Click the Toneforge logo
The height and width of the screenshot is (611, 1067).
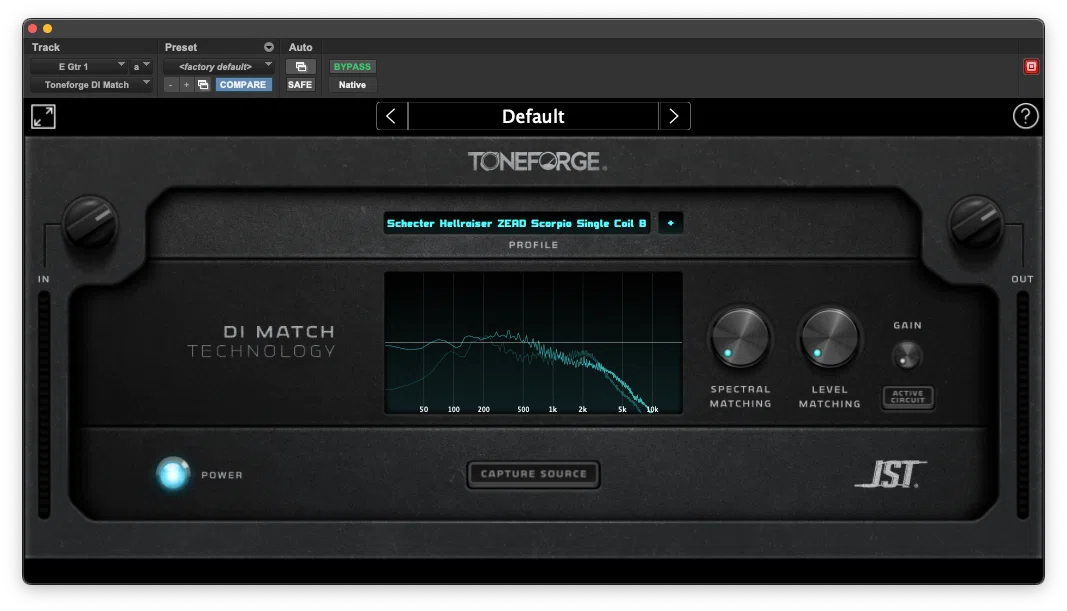click(537, 162)
